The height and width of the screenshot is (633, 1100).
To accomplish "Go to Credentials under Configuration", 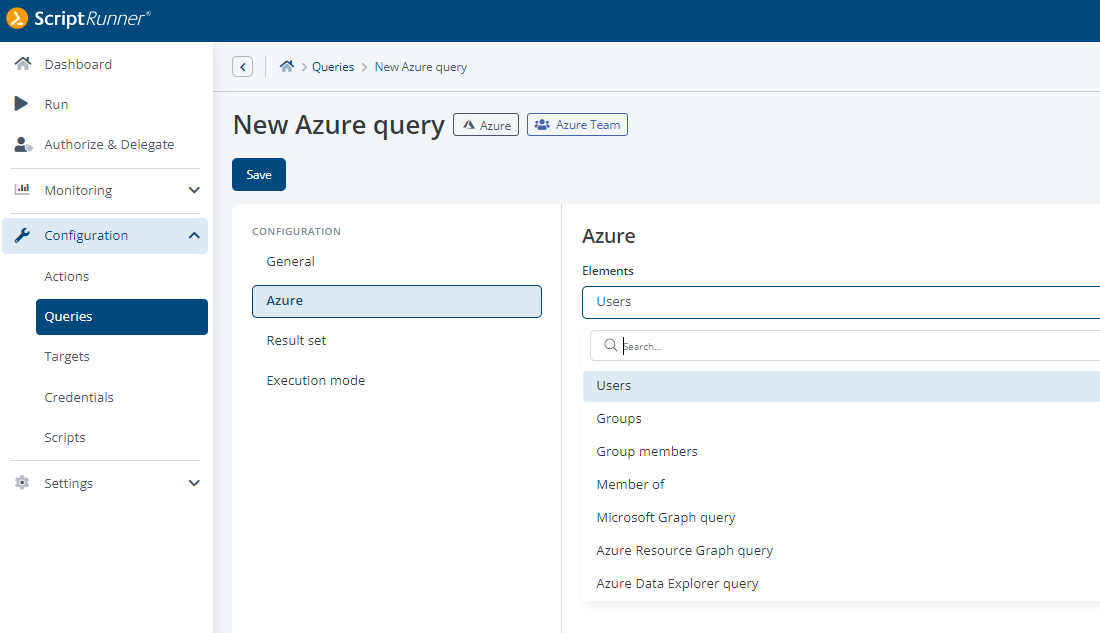I will (x=79, y=397).
